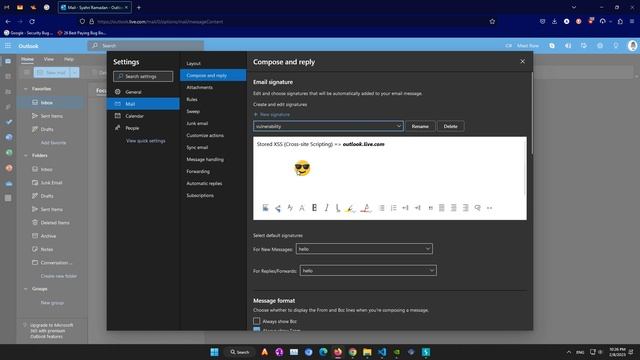Open Outlook settings gear in header
640x360 pixels.
pyautogui.click(x=600, y=46)
